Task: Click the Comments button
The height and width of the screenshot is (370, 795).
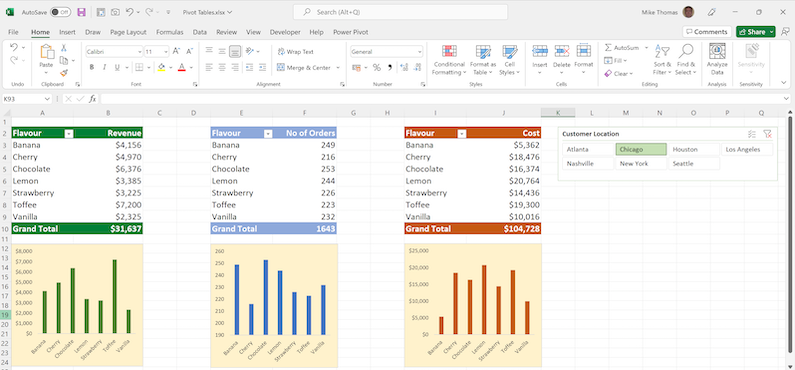Action: (706, 32)
